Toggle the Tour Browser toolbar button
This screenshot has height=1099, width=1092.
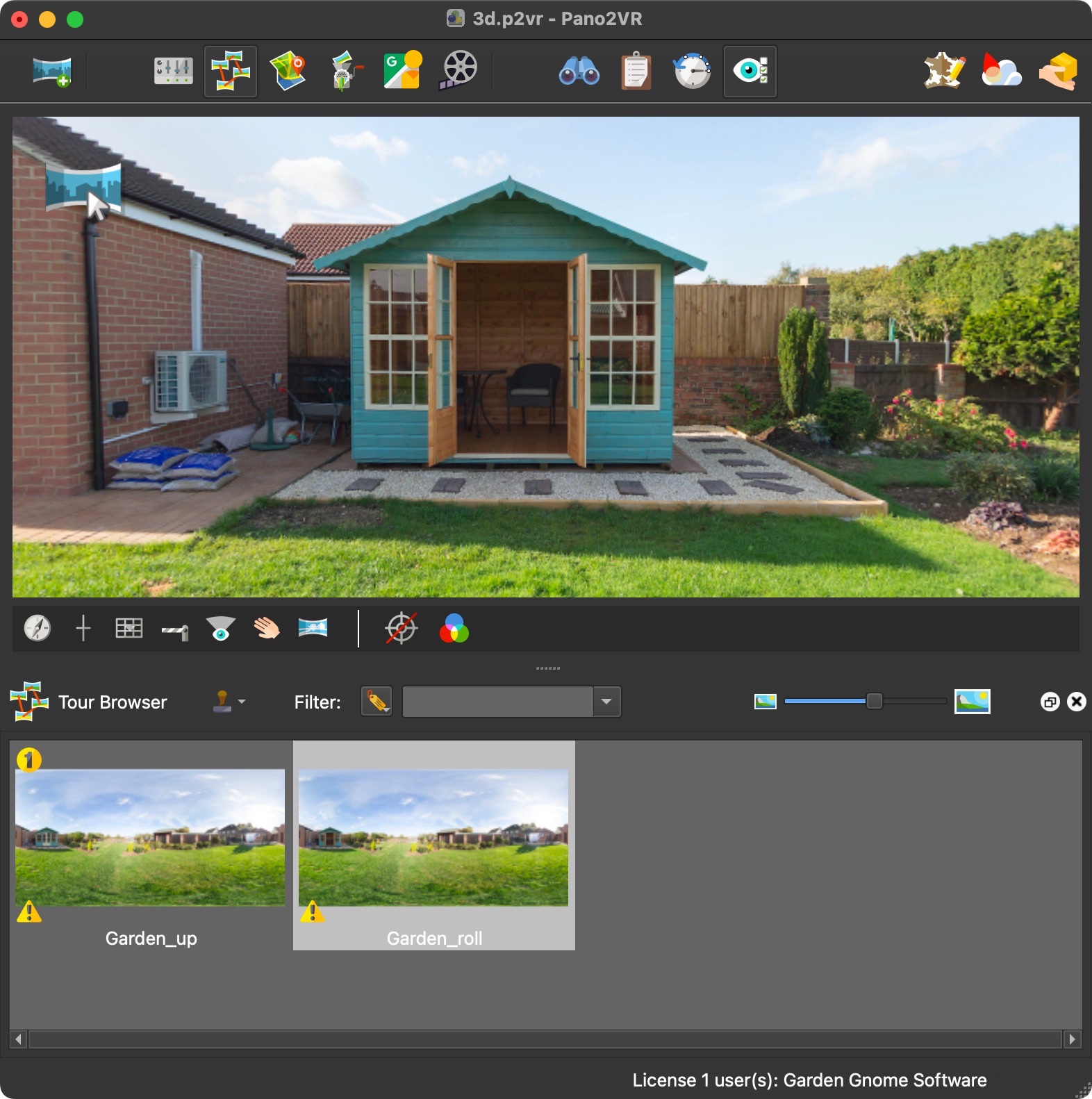click(231, 72)
